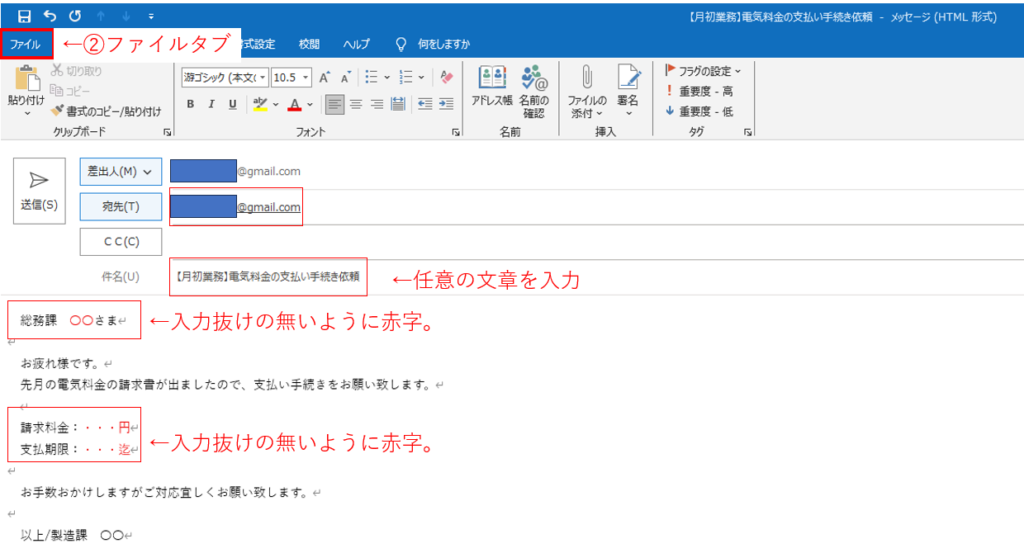Clear all formatting with eraser icon
This screenshot has height=553, width=1024.
pyautogui.click(x=447, y=78)
